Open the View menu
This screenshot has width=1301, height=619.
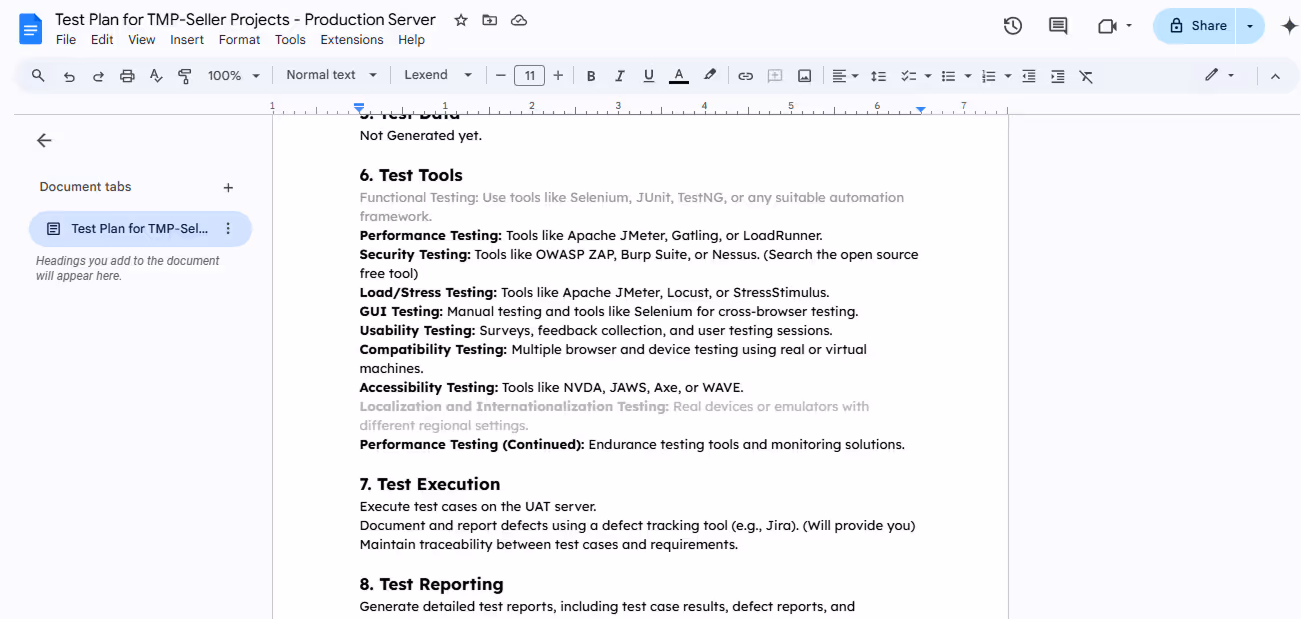tap(142, 40)
